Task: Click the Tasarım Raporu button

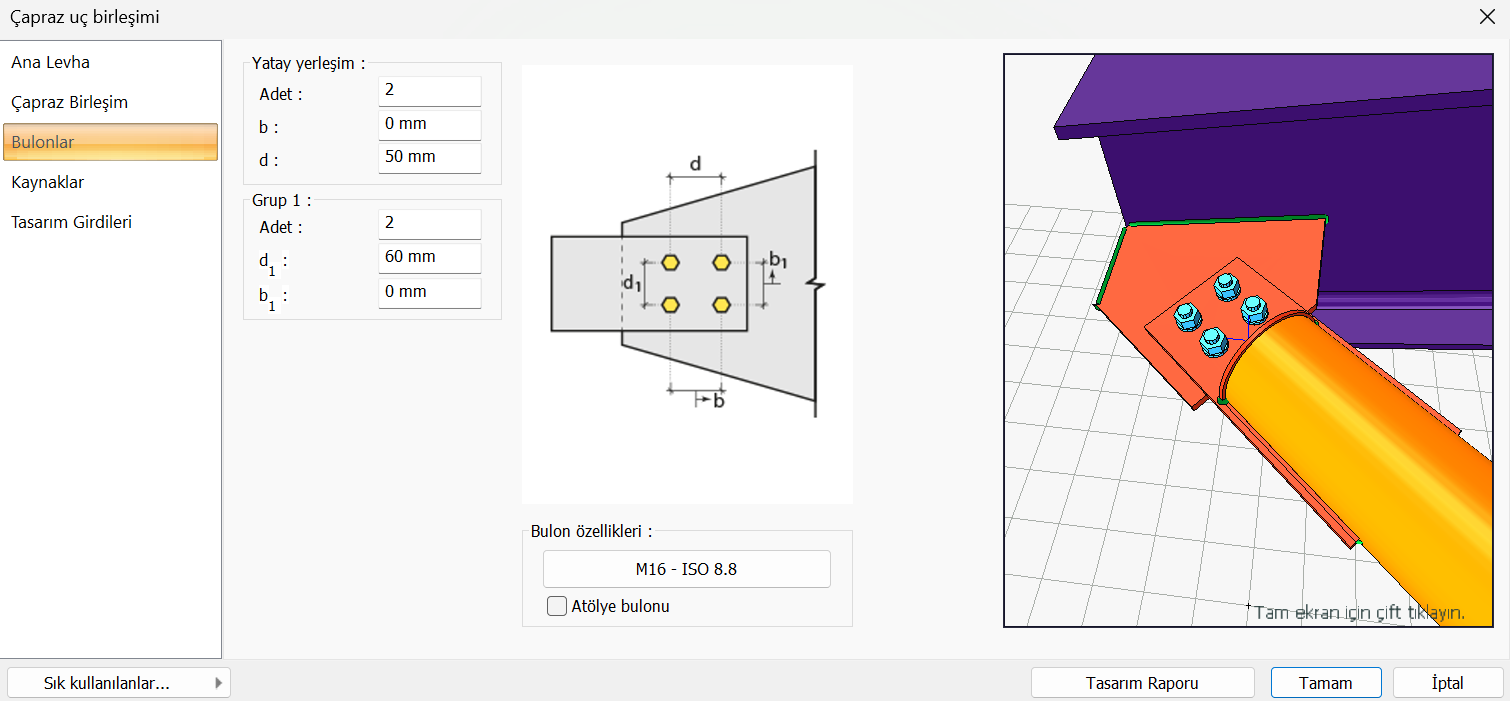Action: pyautogui.click(x=1142, y=683)
